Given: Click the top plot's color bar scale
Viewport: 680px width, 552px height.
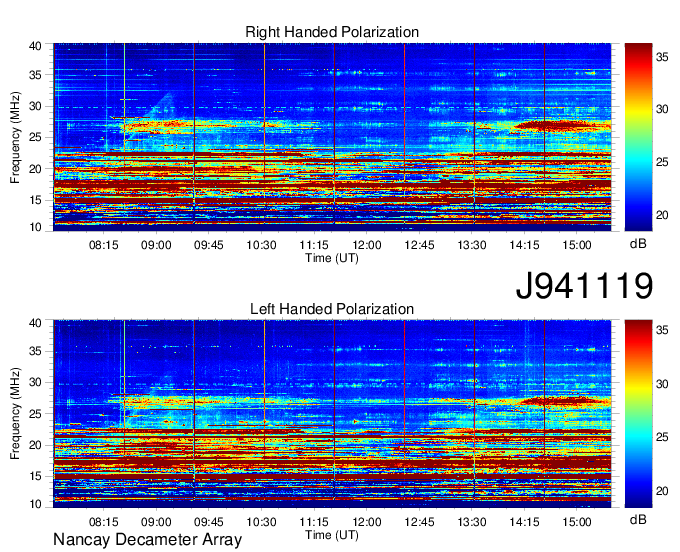Looking at the screenshot, I should [638, 137].
